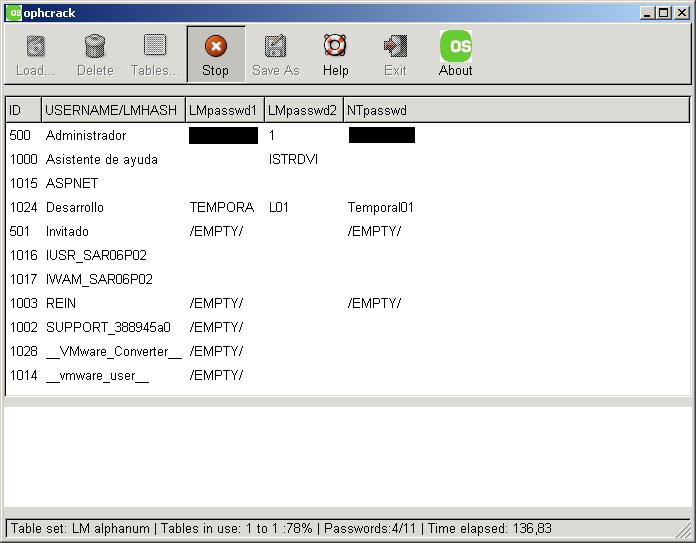The height and width of the screenshot is (543, 696).
Task: Click the LMpasswd1 column header
Action: tap(225, 110)
